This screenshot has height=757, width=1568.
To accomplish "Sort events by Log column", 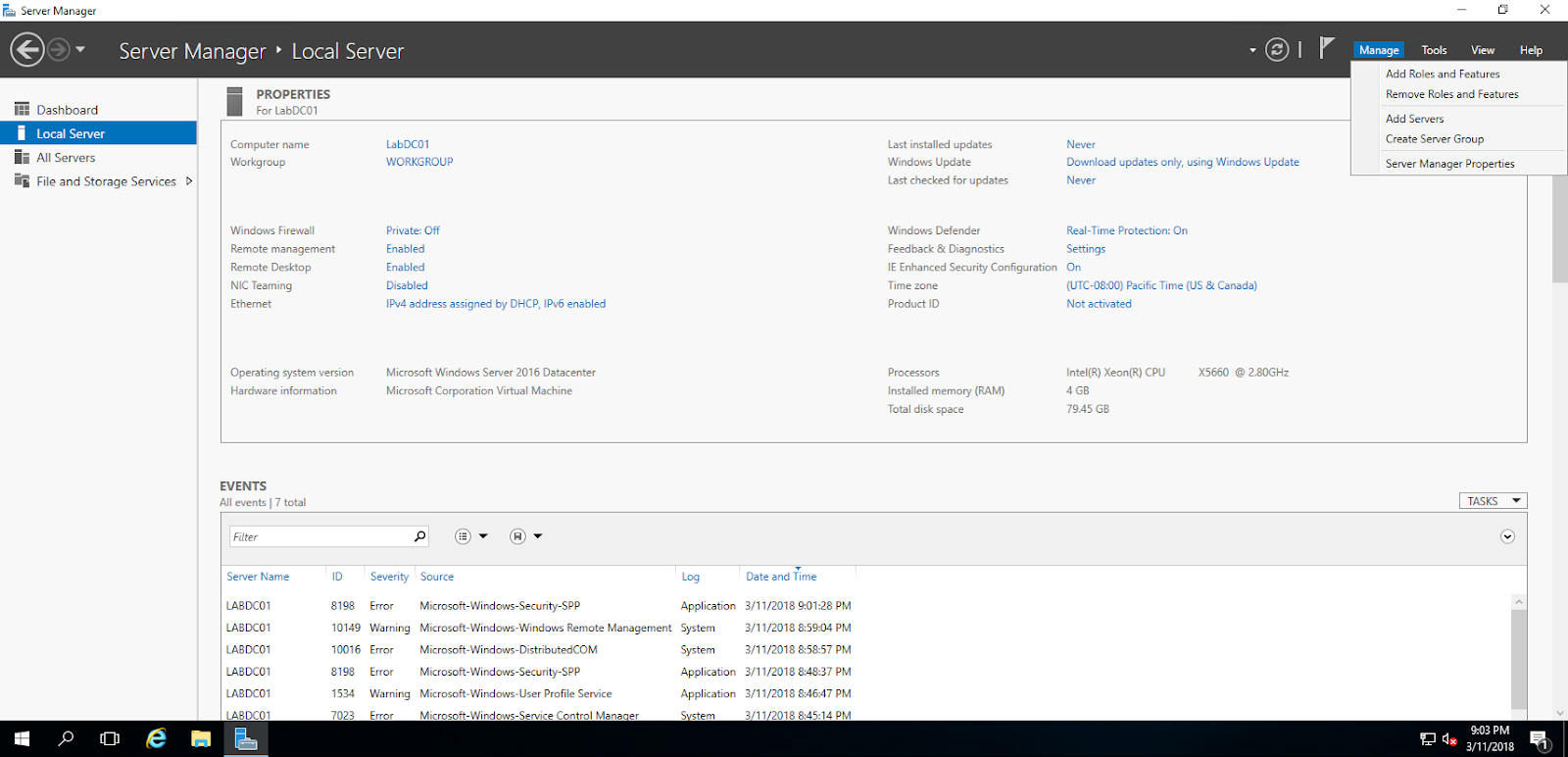I will [691, 577].
